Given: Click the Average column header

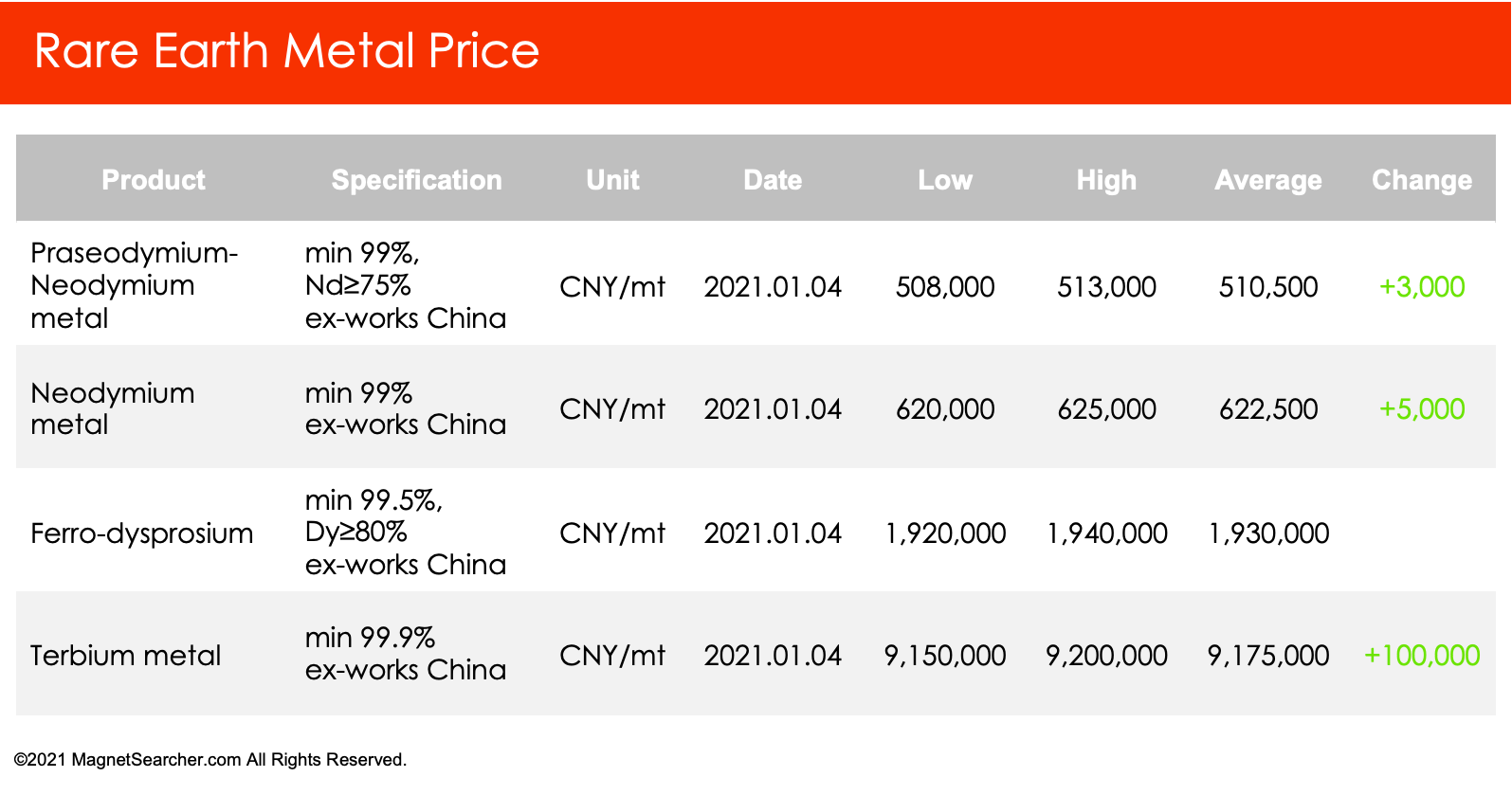Looking at the screenshot, I should tap(1268, 180).
